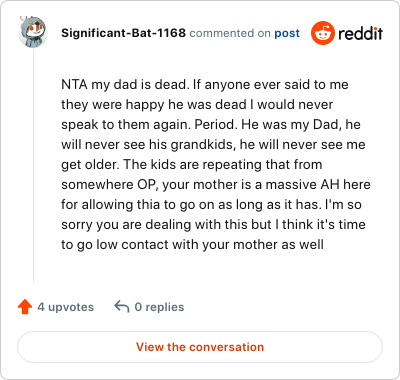Screen dimensions: 400x380
Task: Click line starting "sorry you are dealing with this"
Action: point(214,225)
